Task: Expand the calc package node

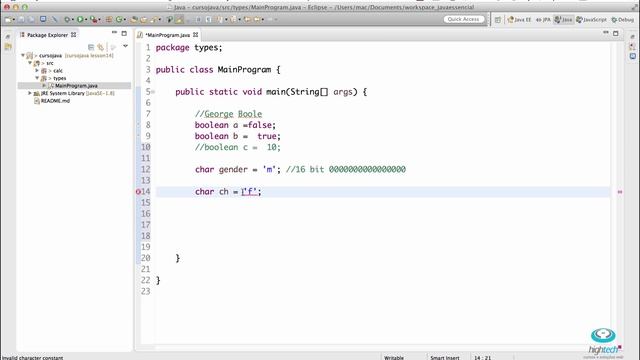Action: [x=37, y=71]
